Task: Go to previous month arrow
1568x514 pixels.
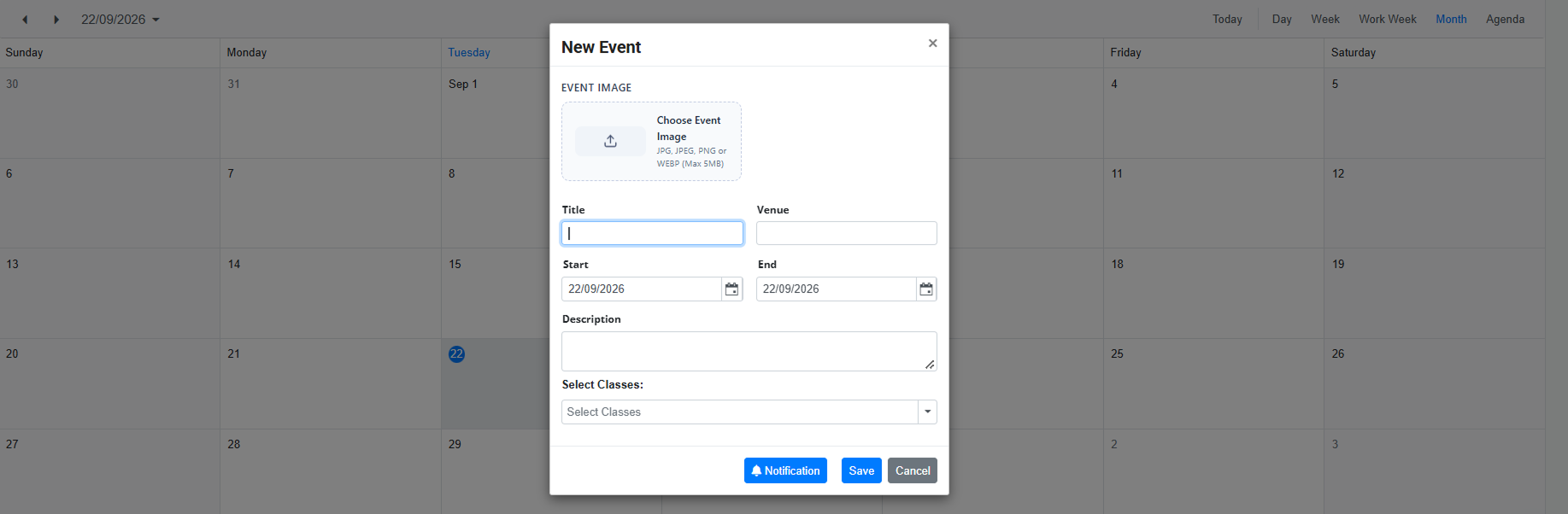Action: point(25,20)
